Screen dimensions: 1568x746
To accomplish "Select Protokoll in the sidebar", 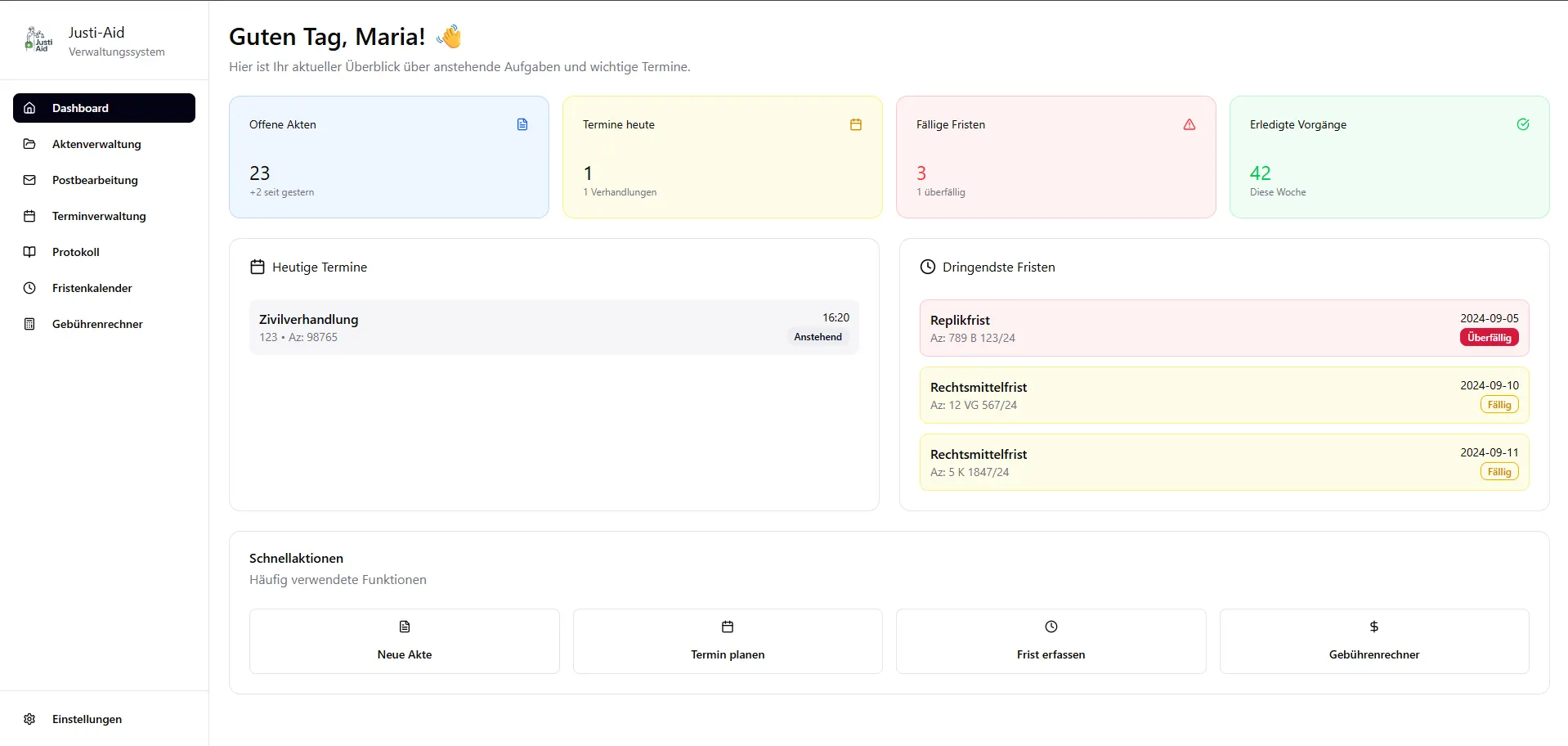I will [x=76, y=252].
